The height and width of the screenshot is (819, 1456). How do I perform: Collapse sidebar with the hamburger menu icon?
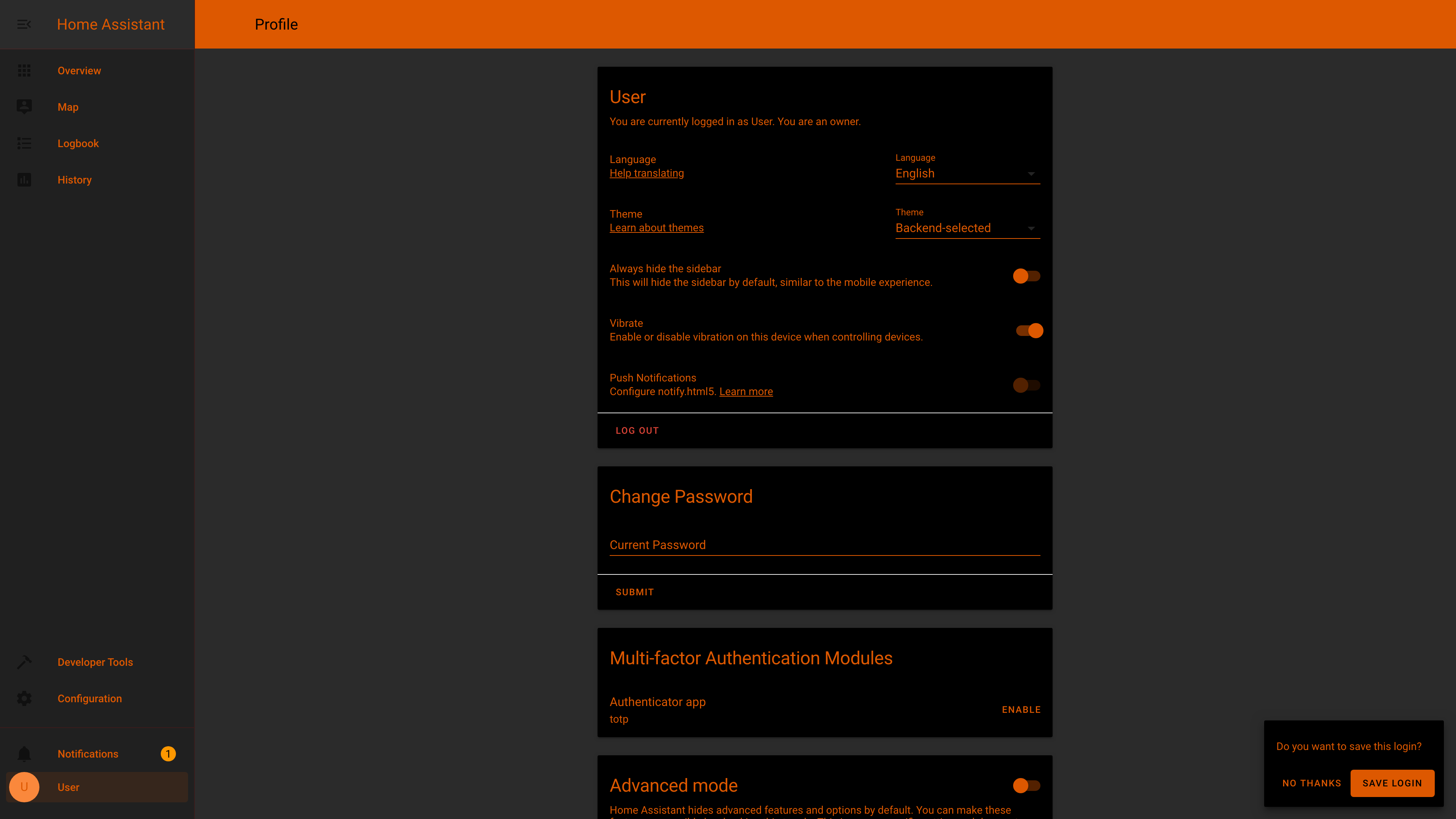tap(24, 24)
